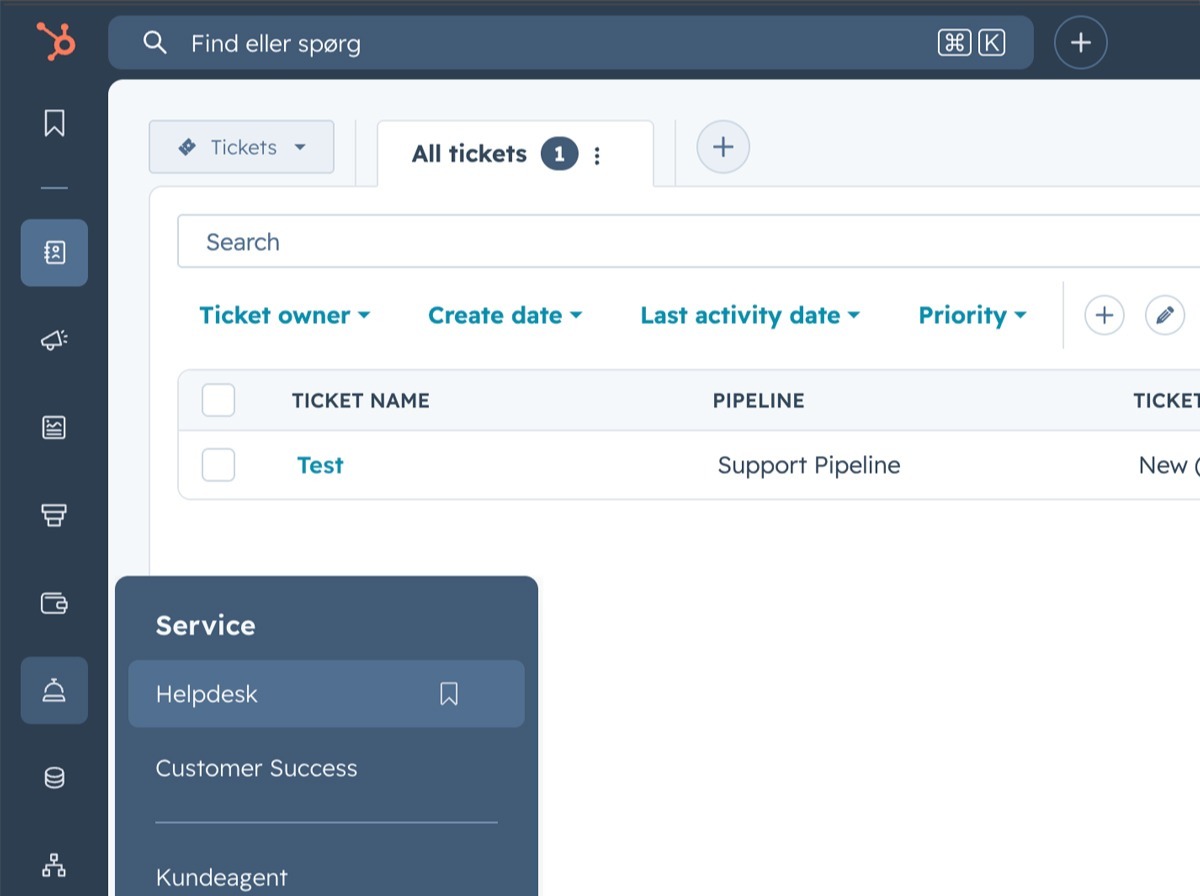Click the plus icon to add a filter
This screenshot has width=1200, height=896.
pos(1104,315)
